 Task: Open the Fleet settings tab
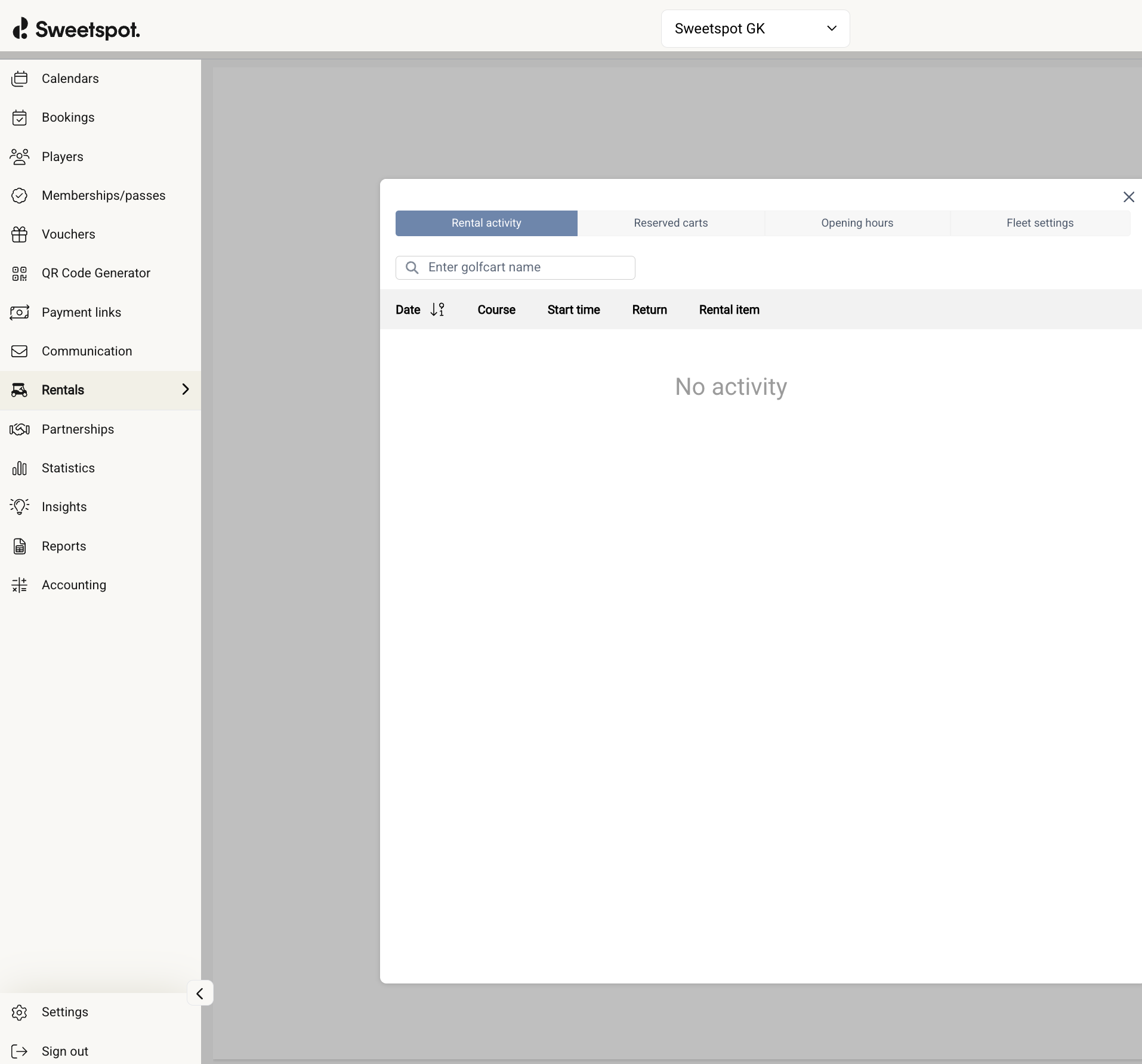coord(1040,223)
